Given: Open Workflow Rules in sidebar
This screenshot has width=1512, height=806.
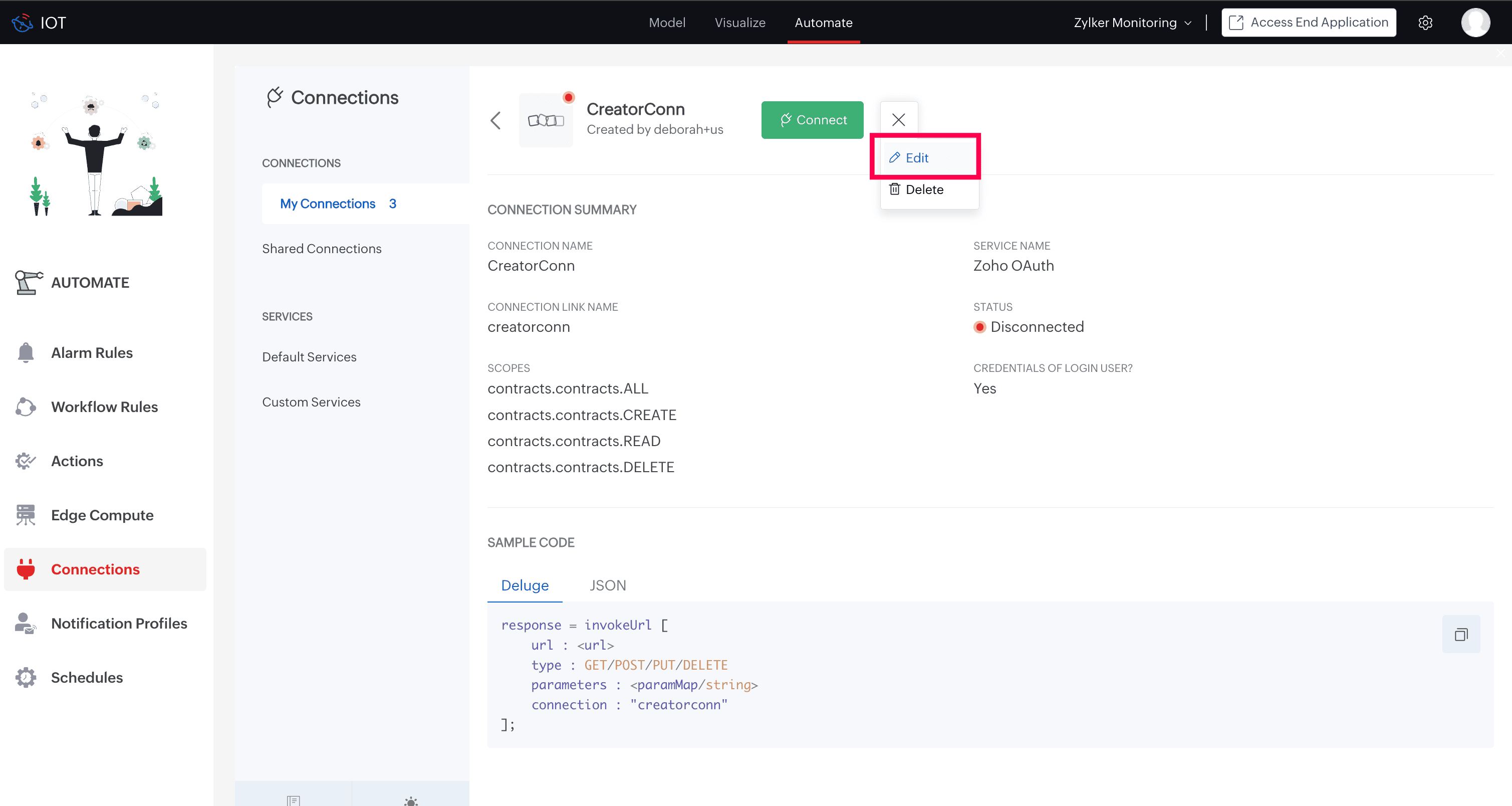Looking at the screenshot, I should pyautogui.click(x=104, y=407).
